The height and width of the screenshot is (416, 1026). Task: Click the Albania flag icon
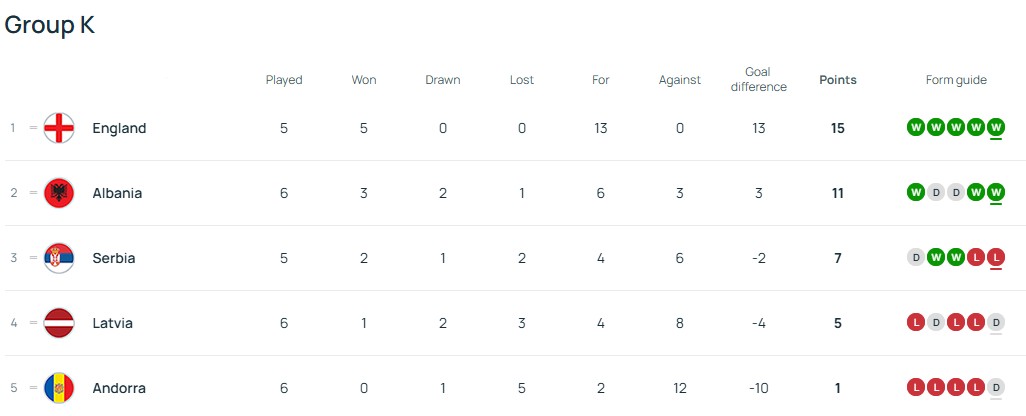pyautogui.click(x=59, y=193)
